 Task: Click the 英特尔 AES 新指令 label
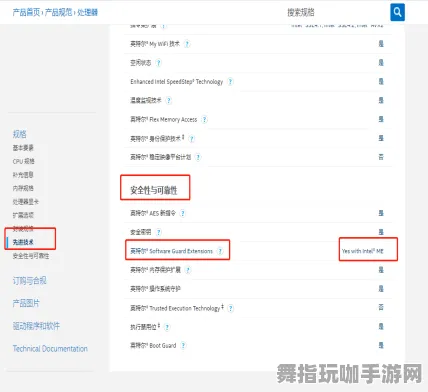(153, 213)
